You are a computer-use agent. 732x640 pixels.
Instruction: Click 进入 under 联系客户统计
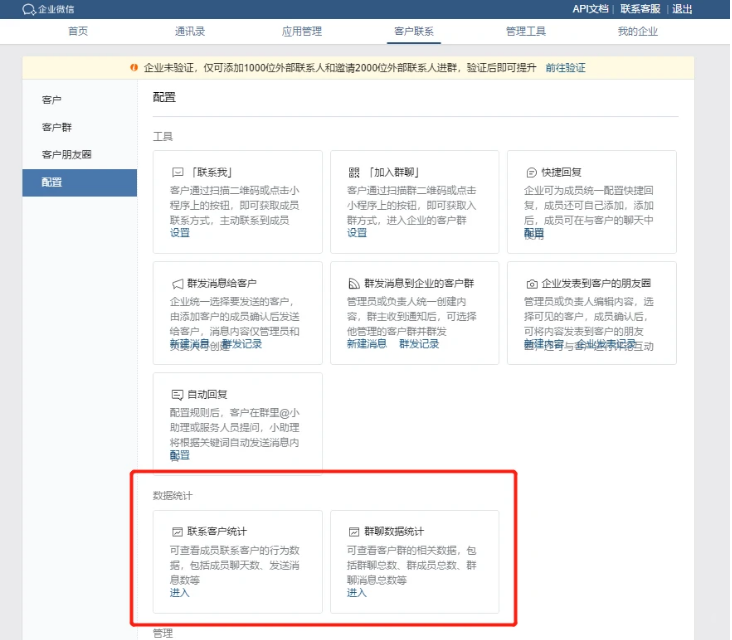pyautogui.click(x=179, y=593)
